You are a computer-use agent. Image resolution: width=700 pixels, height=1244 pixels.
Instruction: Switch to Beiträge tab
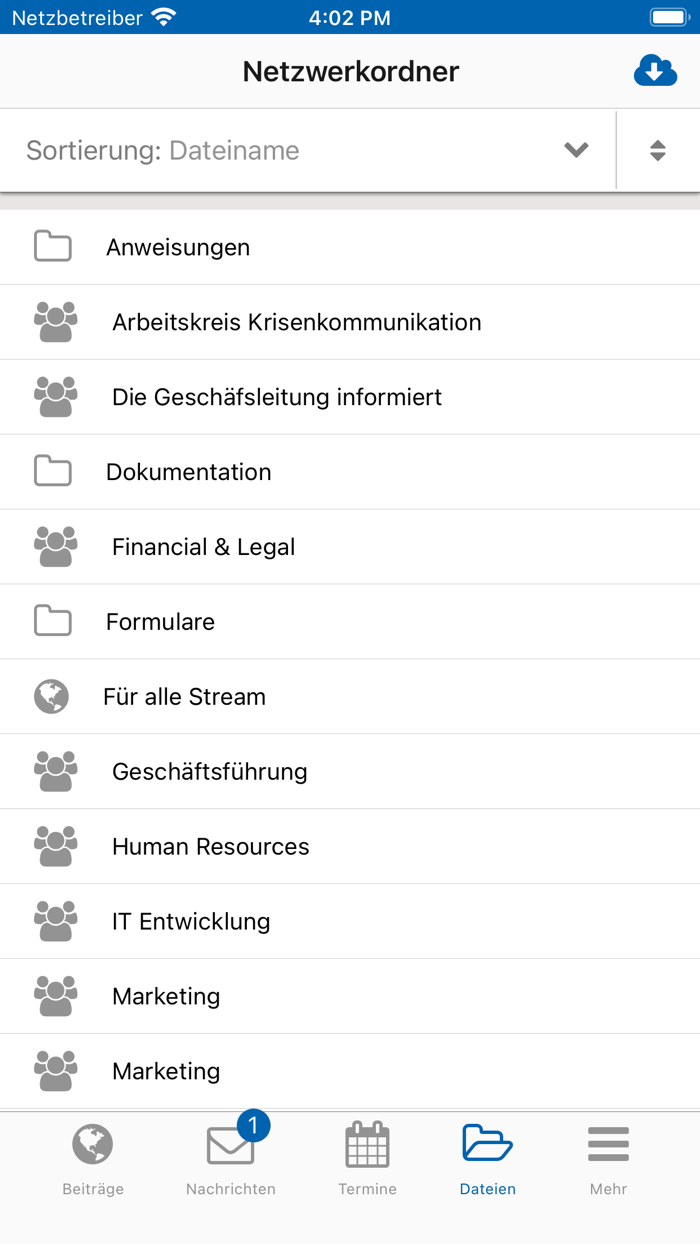(93, 1160)
